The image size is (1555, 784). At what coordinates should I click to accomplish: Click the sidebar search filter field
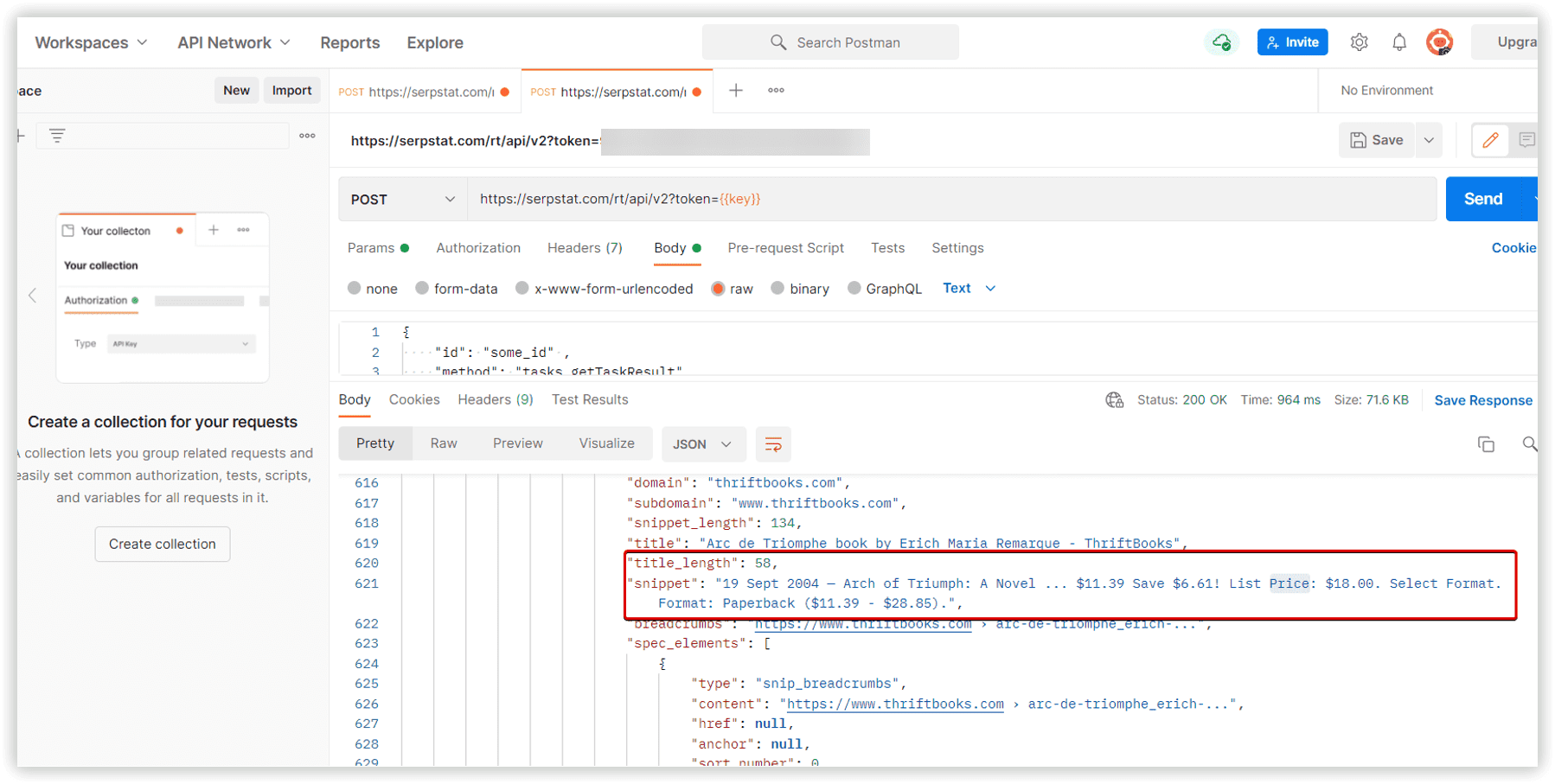point(163,136)
